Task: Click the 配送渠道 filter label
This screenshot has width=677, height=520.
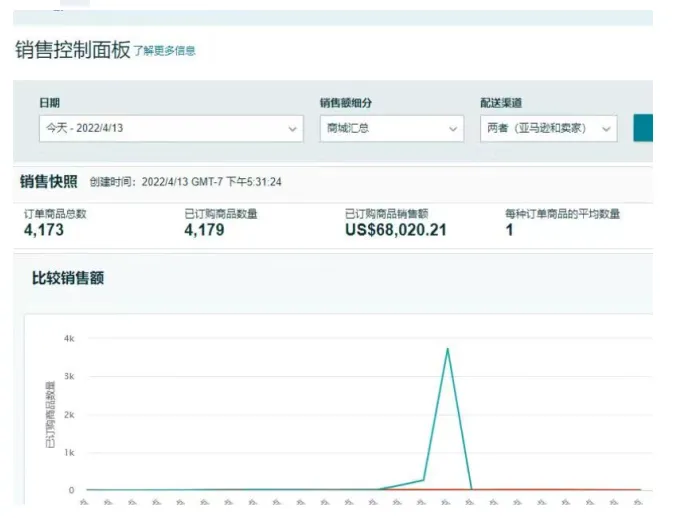Action: point(501,103)
